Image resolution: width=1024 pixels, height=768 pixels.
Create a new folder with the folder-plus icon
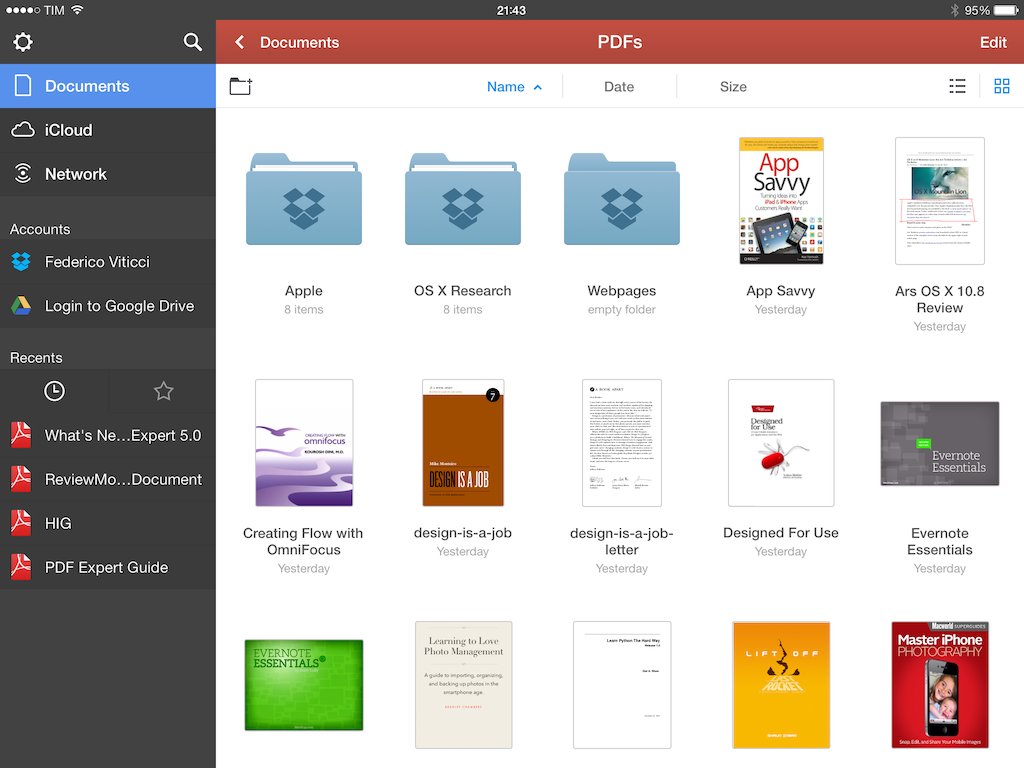click(x=240, y=87)
